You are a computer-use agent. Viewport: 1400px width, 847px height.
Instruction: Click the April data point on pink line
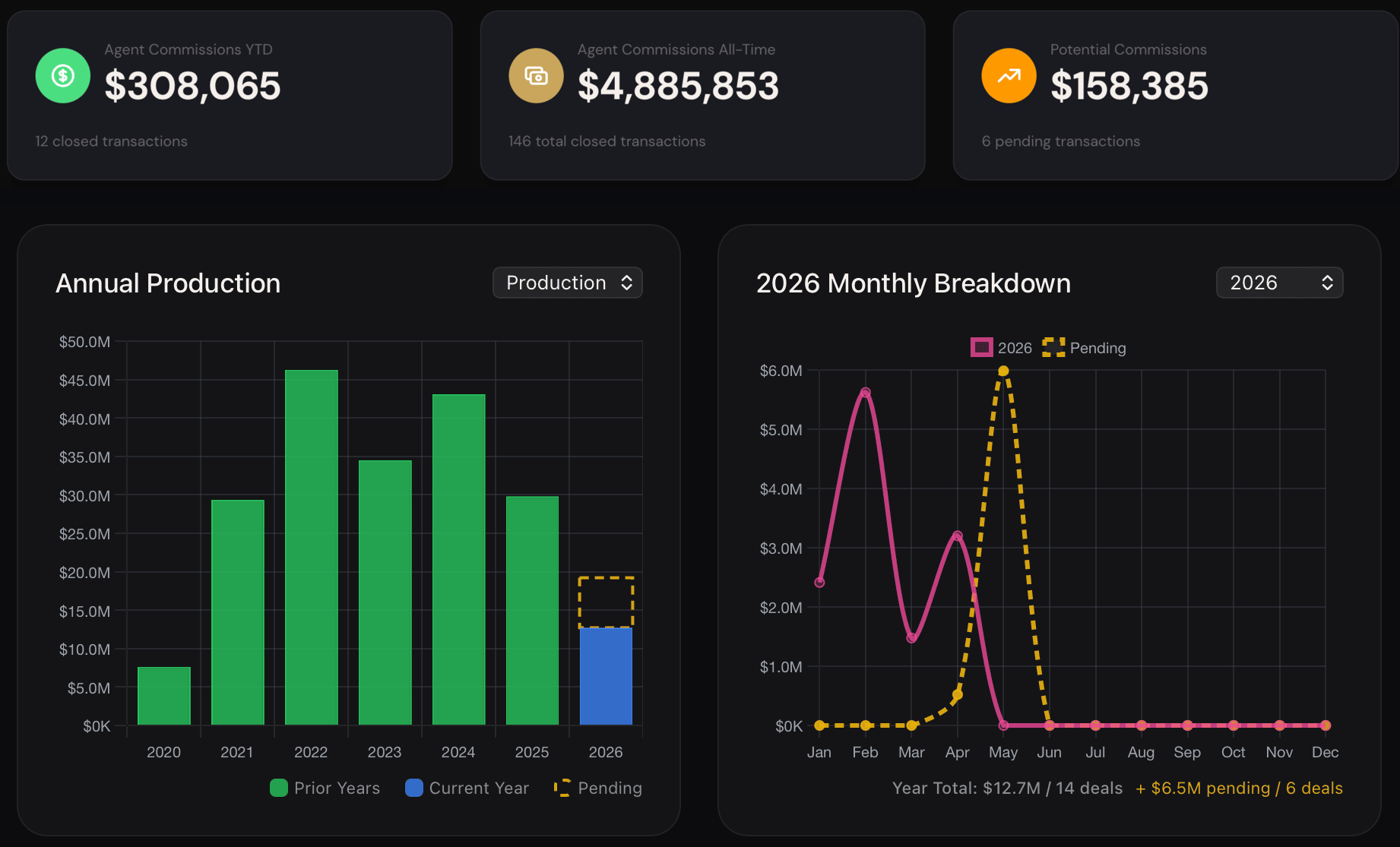(958, 536)
